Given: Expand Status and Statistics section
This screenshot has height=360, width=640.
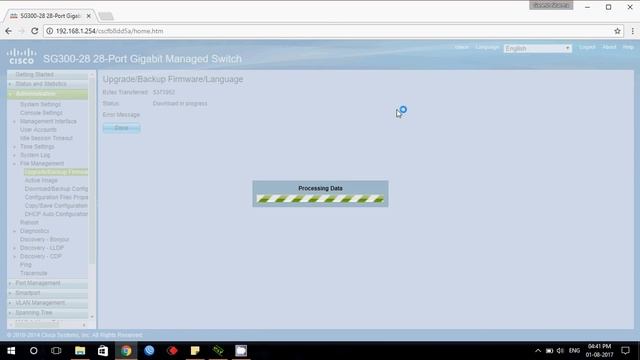Looking at the screenshot, I should (x=10, y=84).
